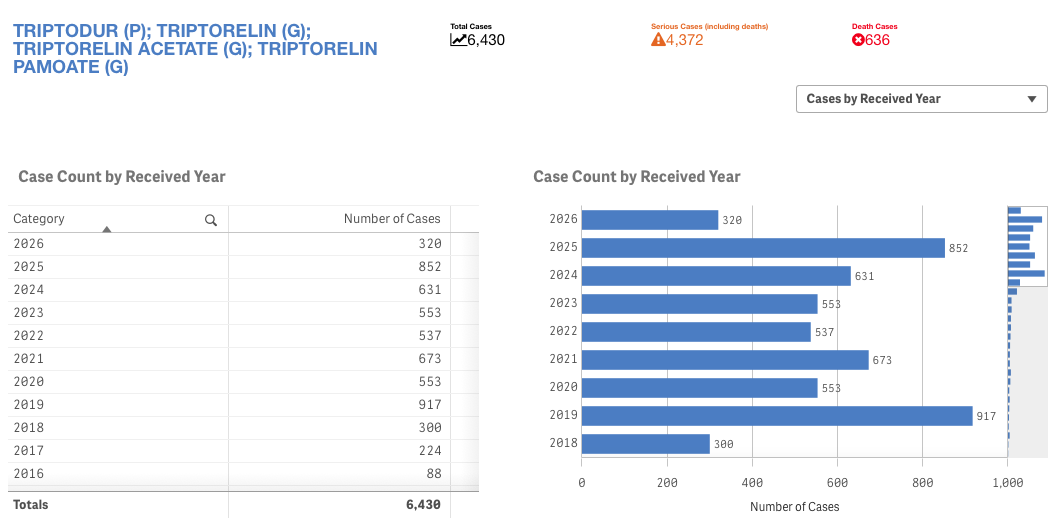Click the 2024 bar in the chart

(716, 276)
